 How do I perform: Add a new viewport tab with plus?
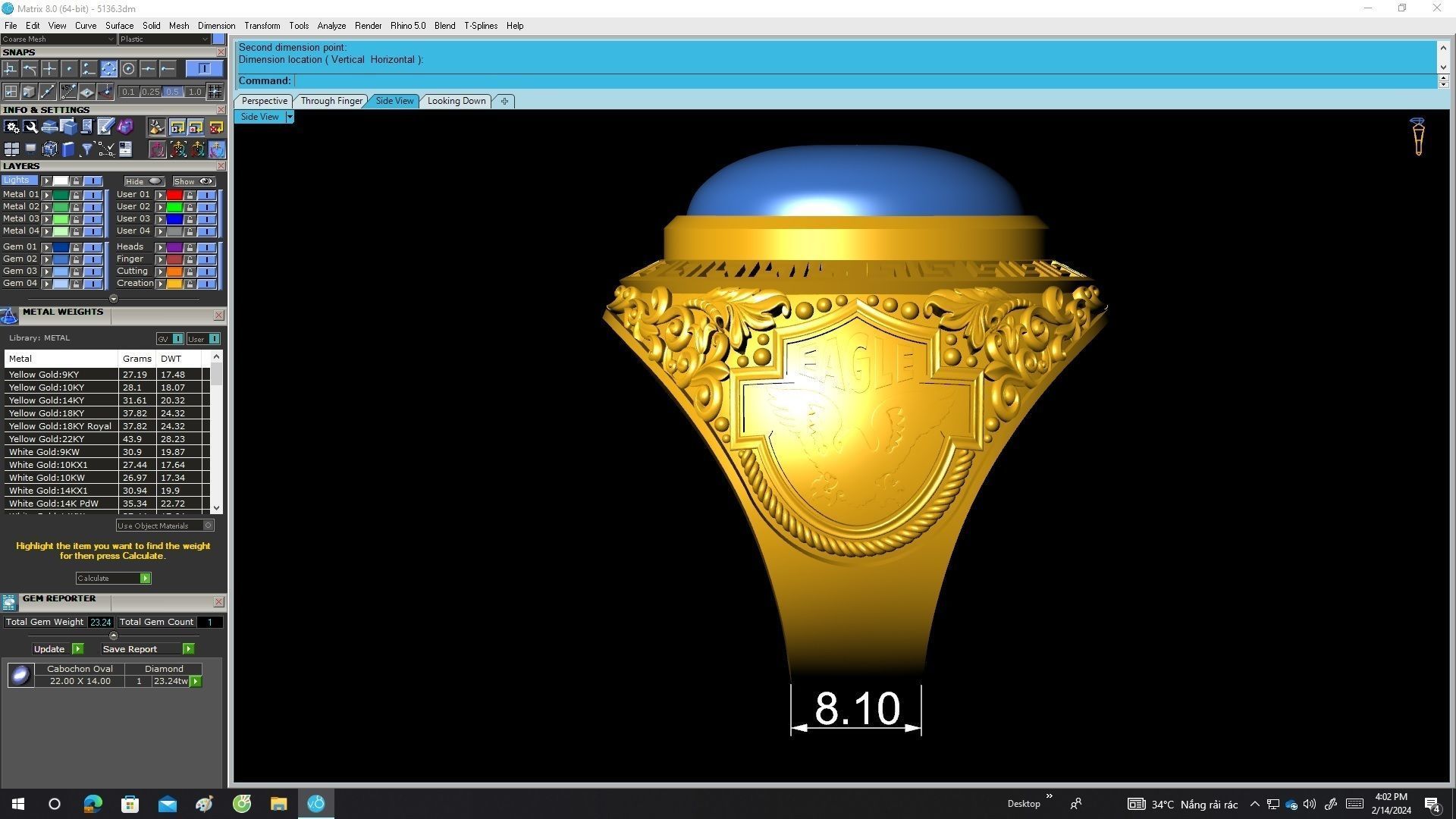point(504,101)
